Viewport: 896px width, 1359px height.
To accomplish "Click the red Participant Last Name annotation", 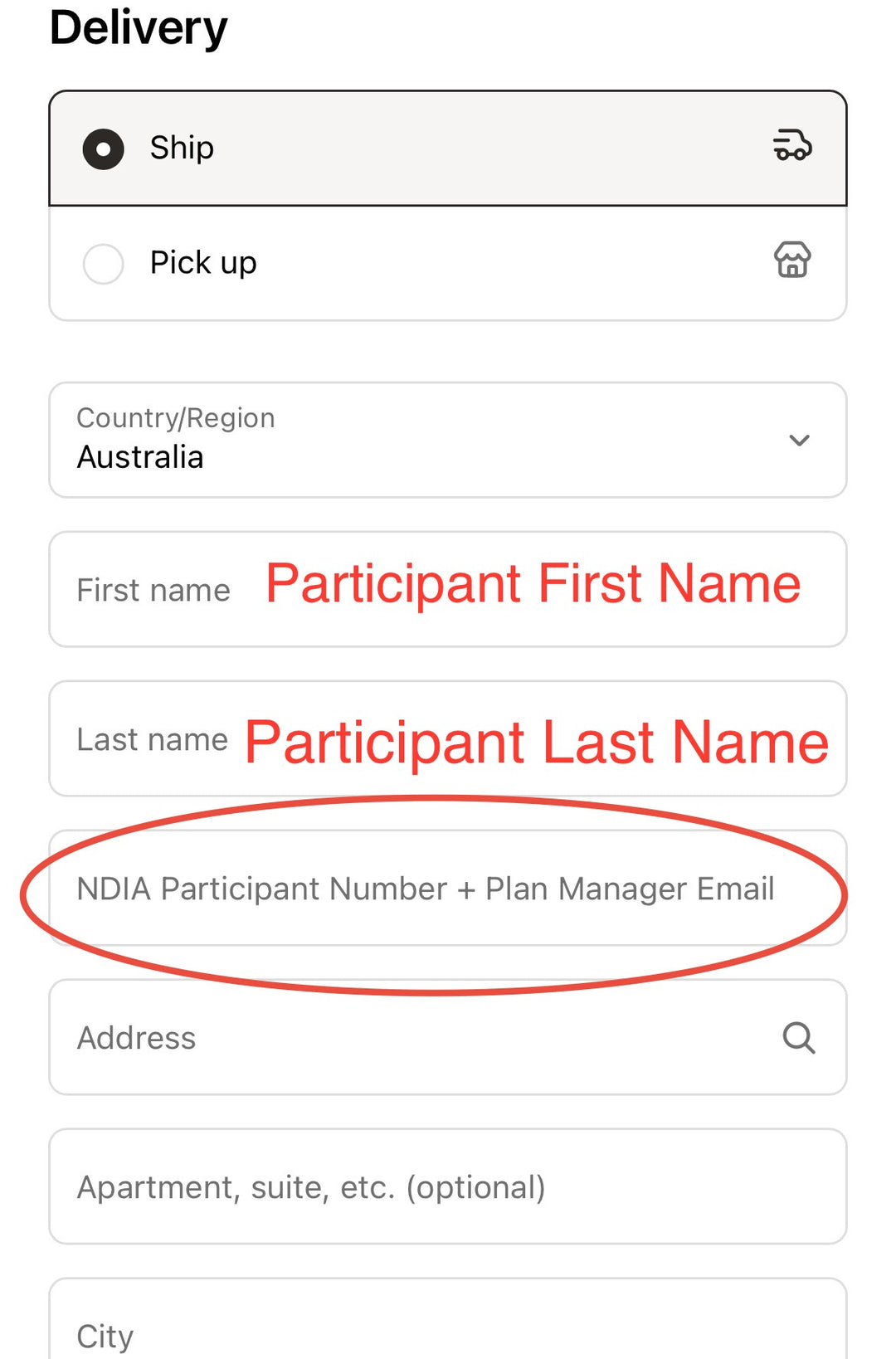I will point(537,742).
